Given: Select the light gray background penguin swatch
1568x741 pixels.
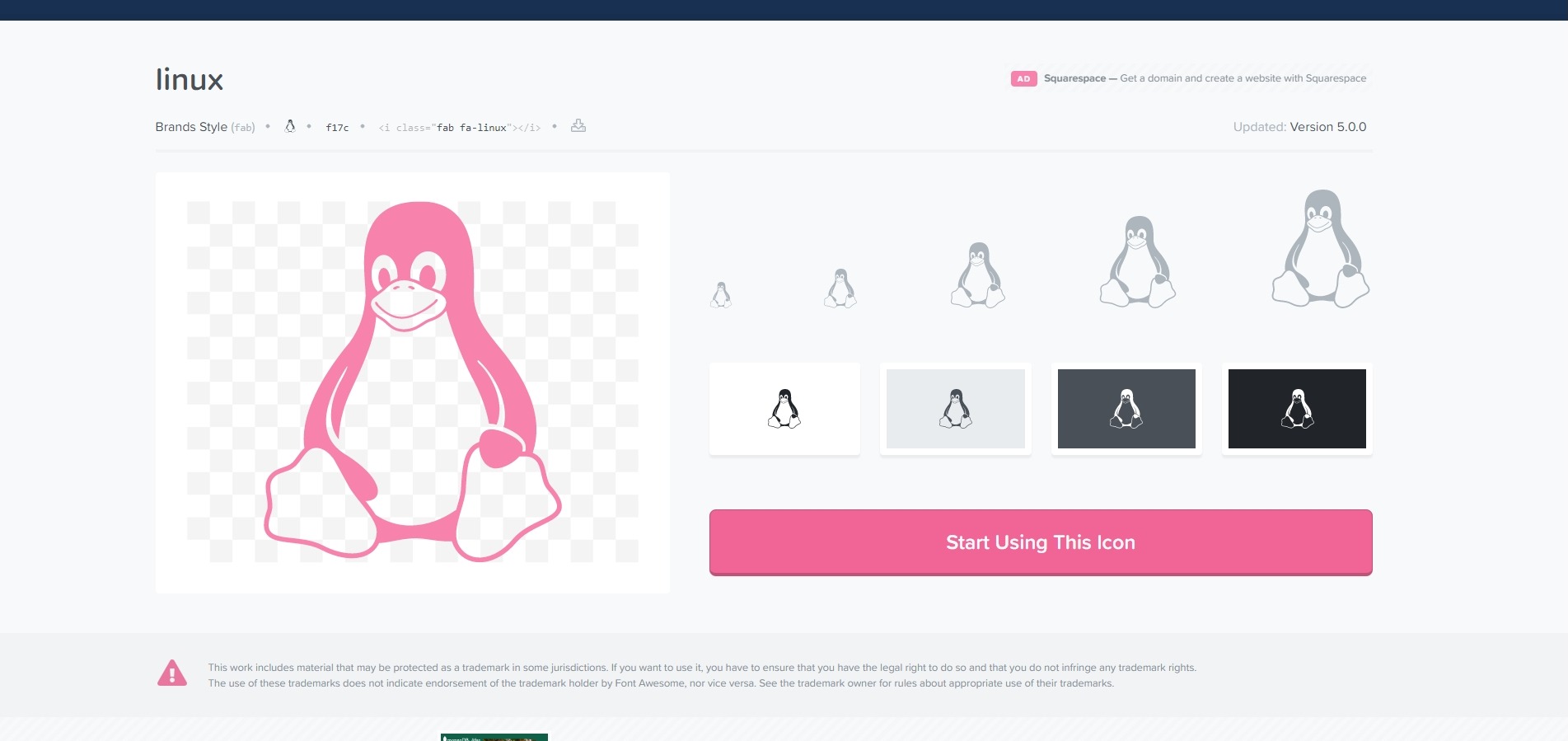Looking at the screenshot, I should coord(956,409).
